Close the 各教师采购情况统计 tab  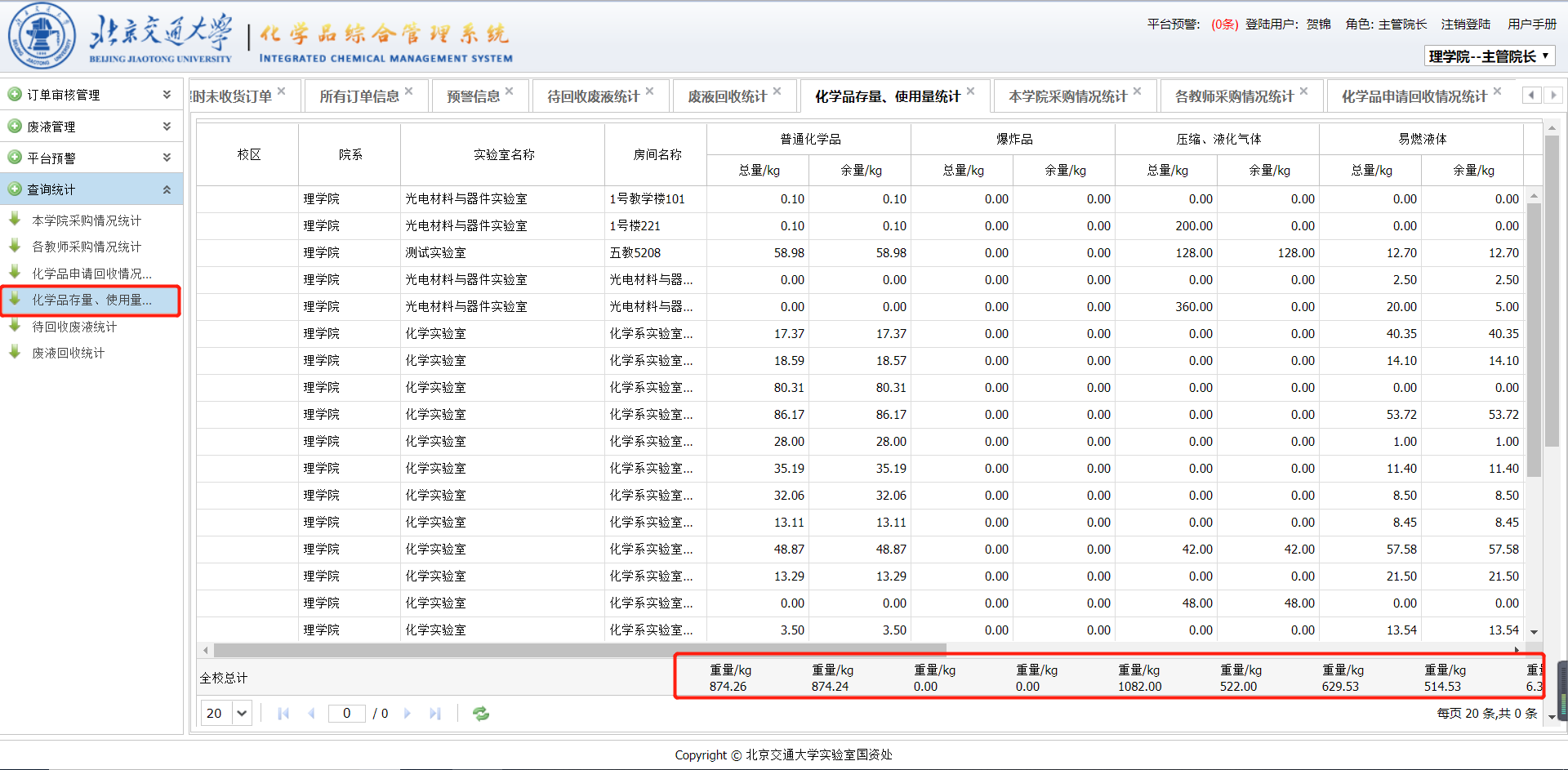tap(1304, 91)
